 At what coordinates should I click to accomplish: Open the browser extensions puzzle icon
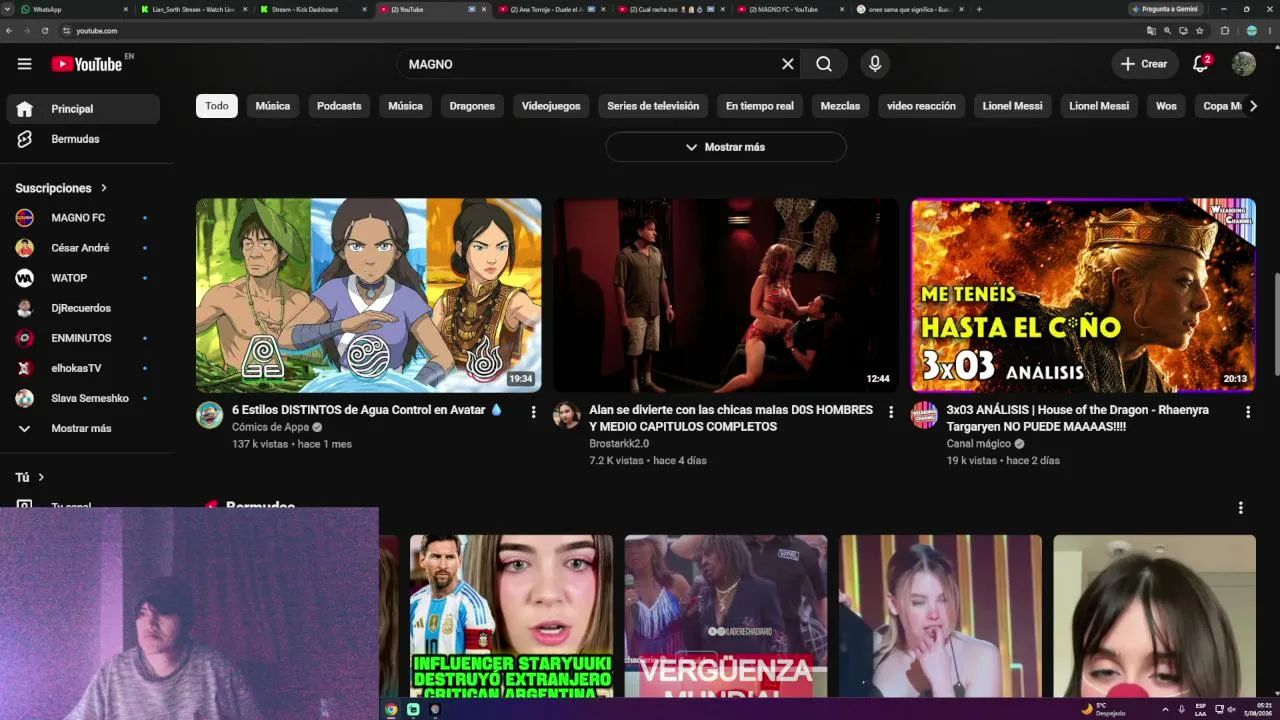[1225, 31]
